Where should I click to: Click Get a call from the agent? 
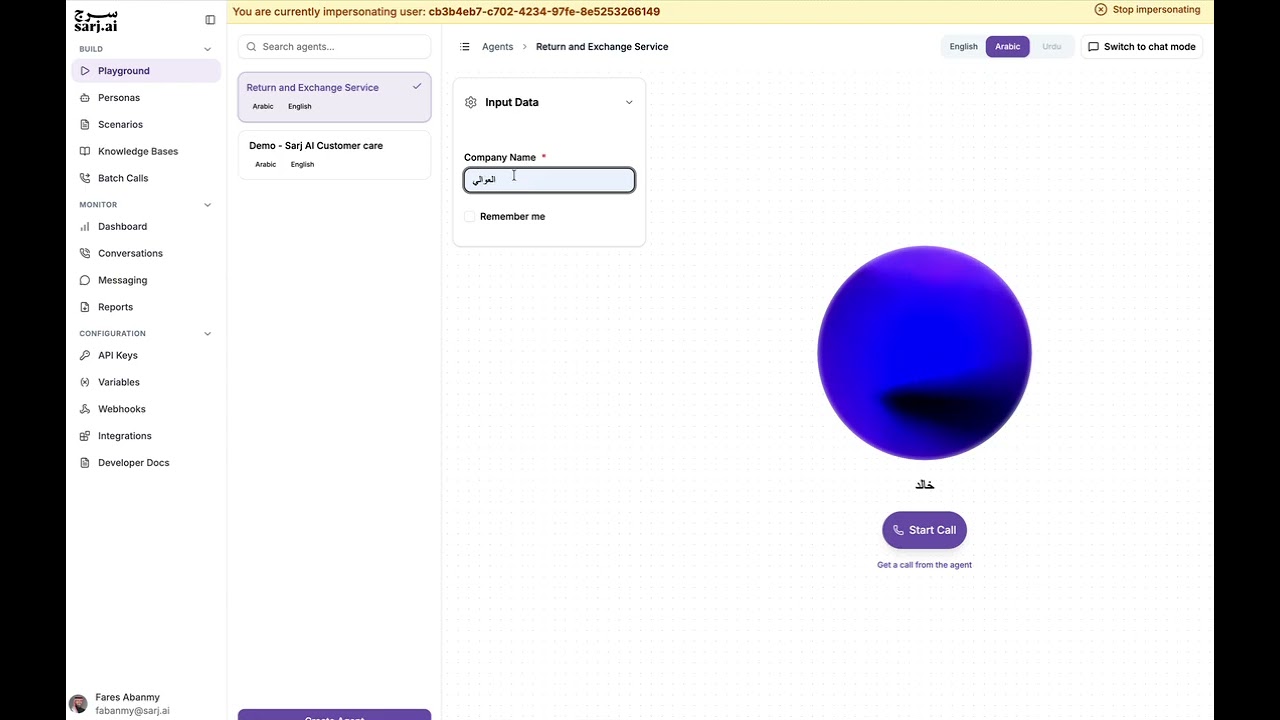924,565
